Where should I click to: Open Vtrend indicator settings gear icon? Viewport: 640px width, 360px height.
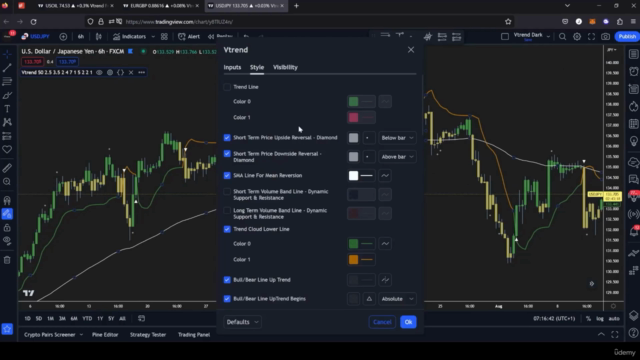click(110, 72)
